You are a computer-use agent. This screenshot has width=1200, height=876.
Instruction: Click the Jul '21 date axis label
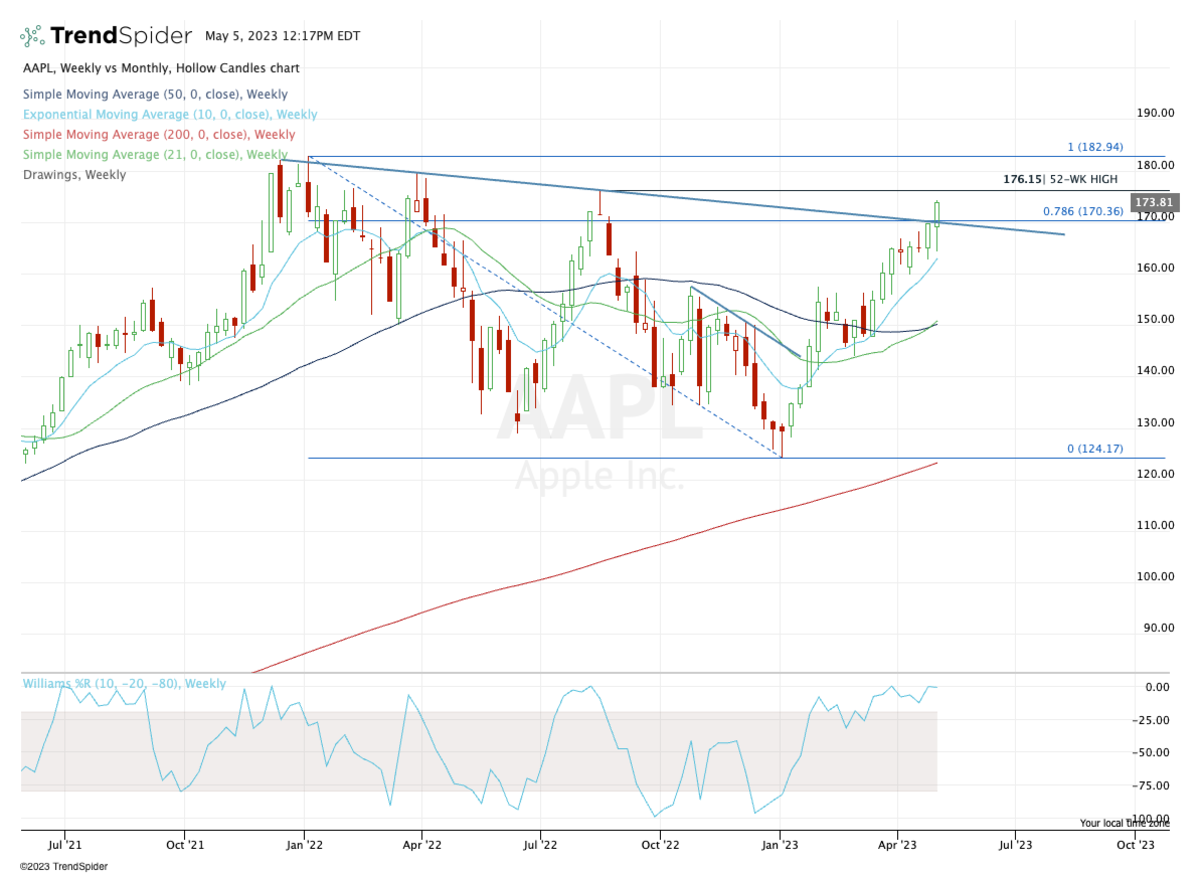(65, 844)
